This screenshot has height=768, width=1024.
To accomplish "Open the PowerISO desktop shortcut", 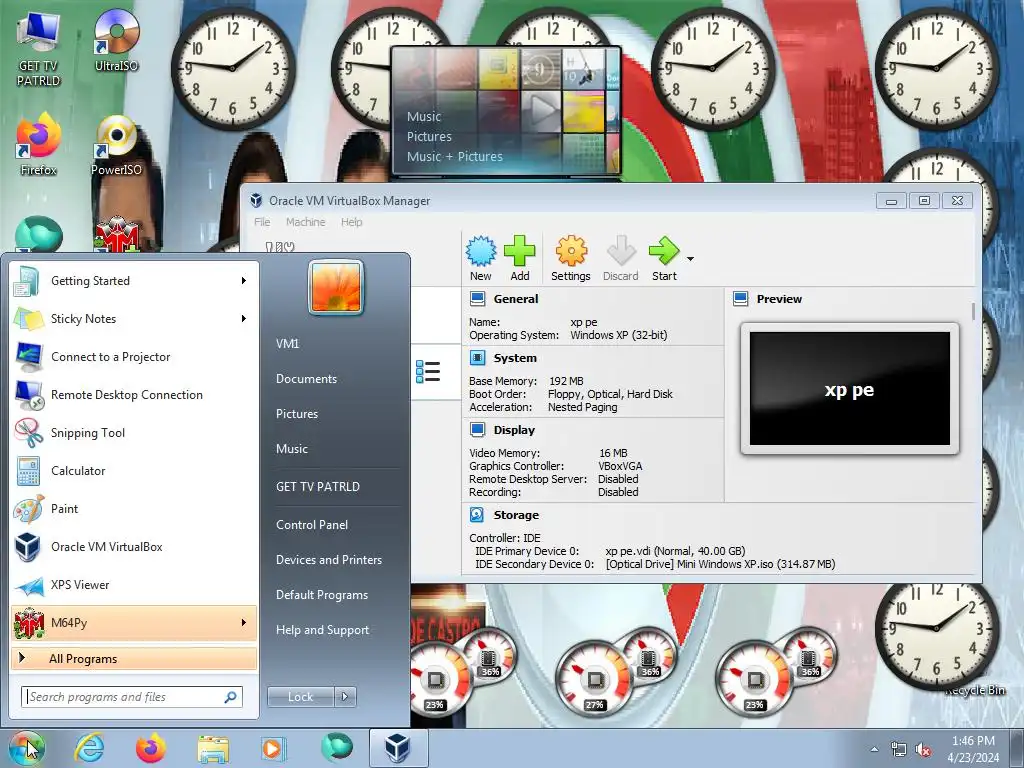I will coord(116,145).
